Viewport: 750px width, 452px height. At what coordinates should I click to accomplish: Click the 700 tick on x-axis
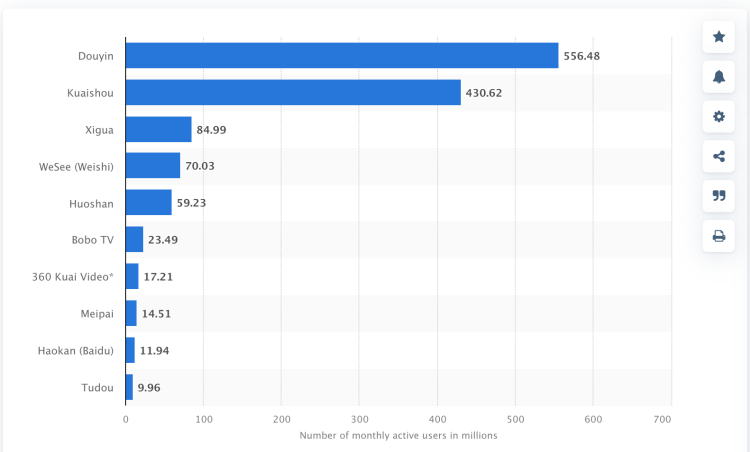(662, 419)
